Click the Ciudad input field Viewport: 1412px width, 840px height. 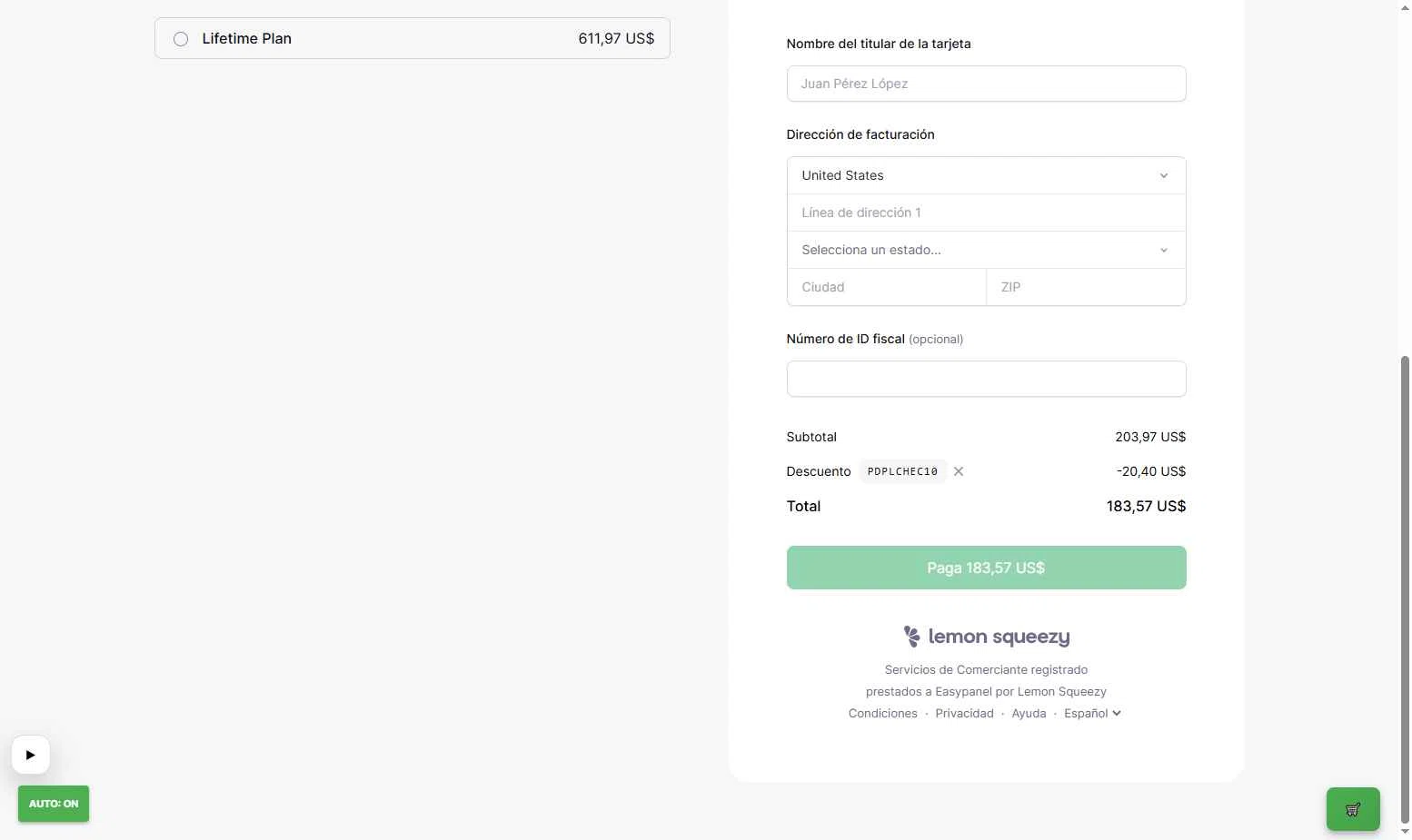click(886, 287)
